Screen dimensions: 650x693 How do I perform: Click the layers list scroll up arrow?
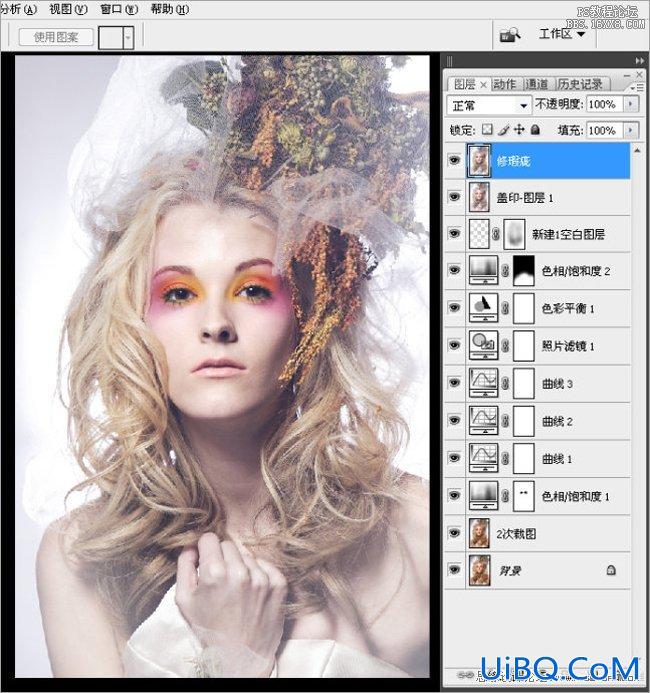[637, 151]
